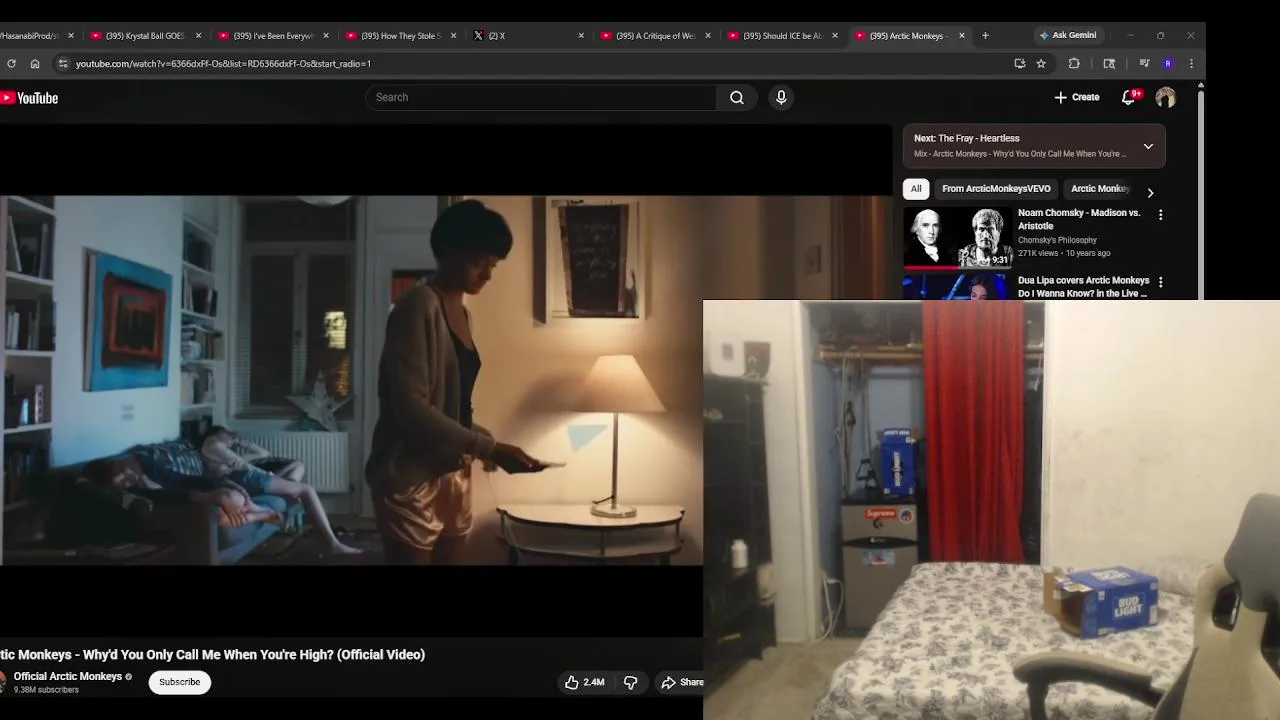1280x720 pixels.
Task: Open Noam Chomsky - Madison vs. Aristotle title
Action: [x=1079, y=219]
